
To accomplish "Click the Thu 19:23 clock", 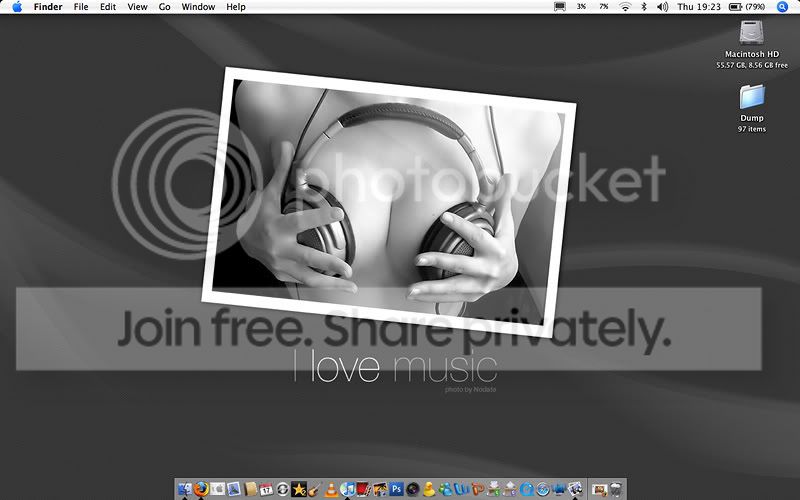I will (x=699, y=7).
